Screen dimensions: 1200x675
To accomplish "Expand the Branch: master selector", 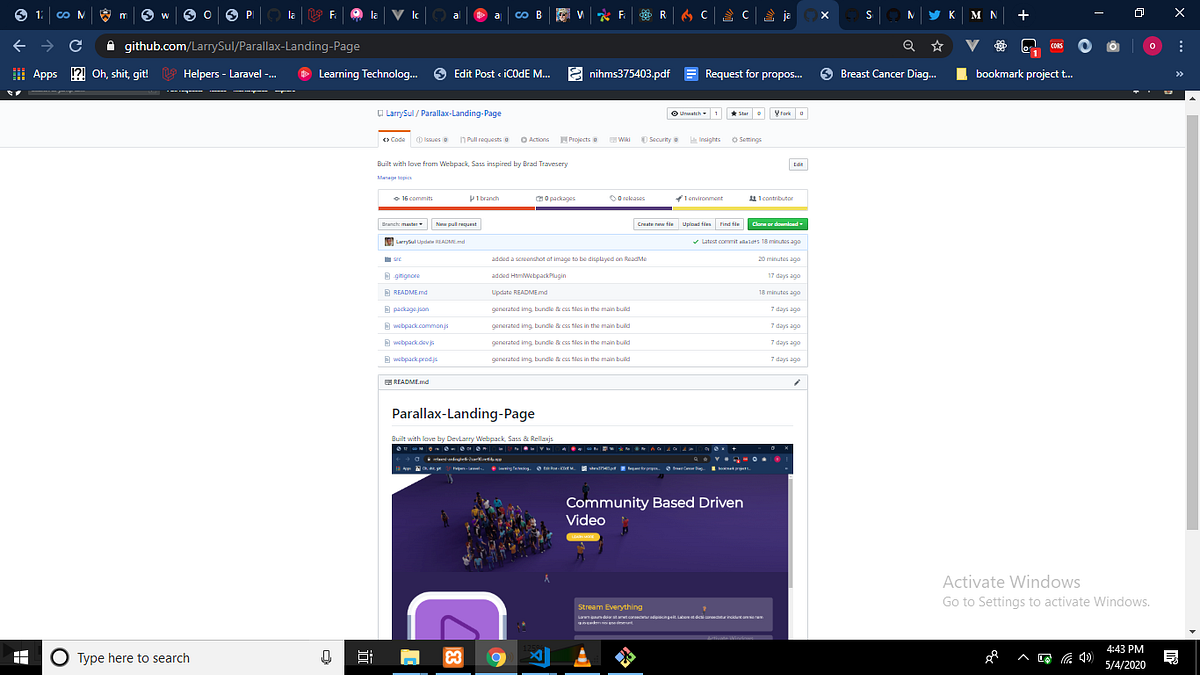I will coord(402,223).
